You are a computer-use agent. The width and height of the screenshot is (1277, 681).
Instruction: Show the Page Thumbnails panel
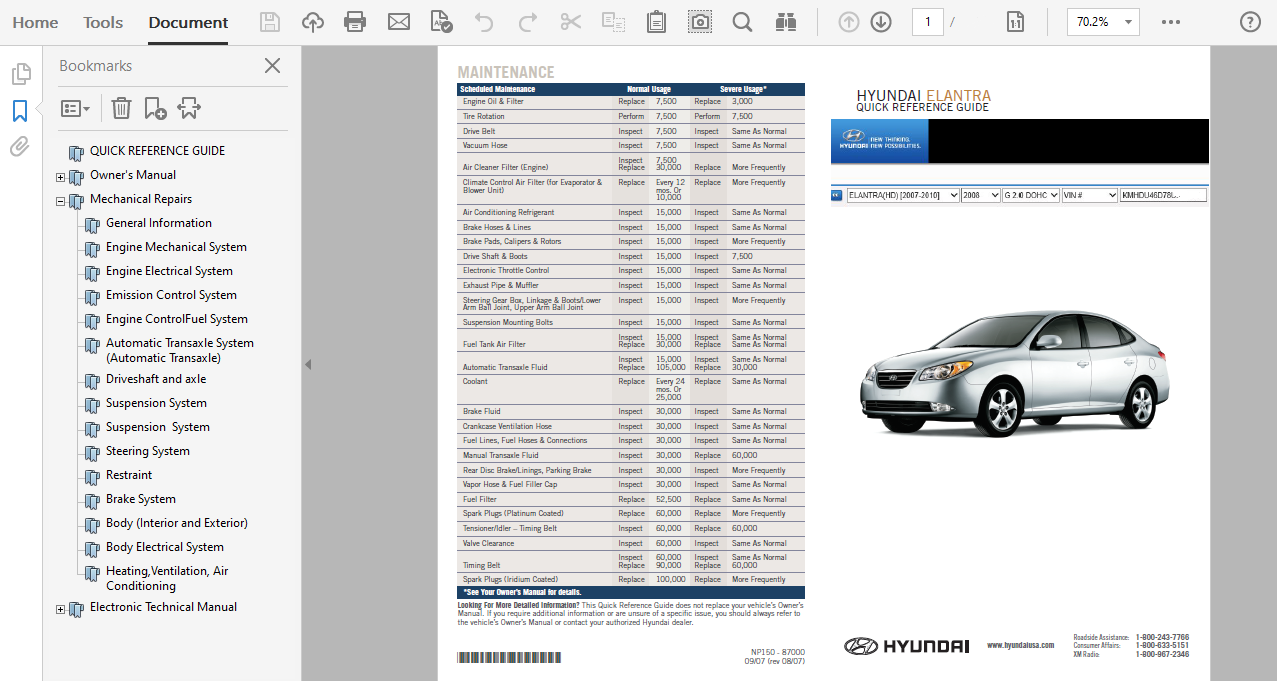(x=20, y=74)
